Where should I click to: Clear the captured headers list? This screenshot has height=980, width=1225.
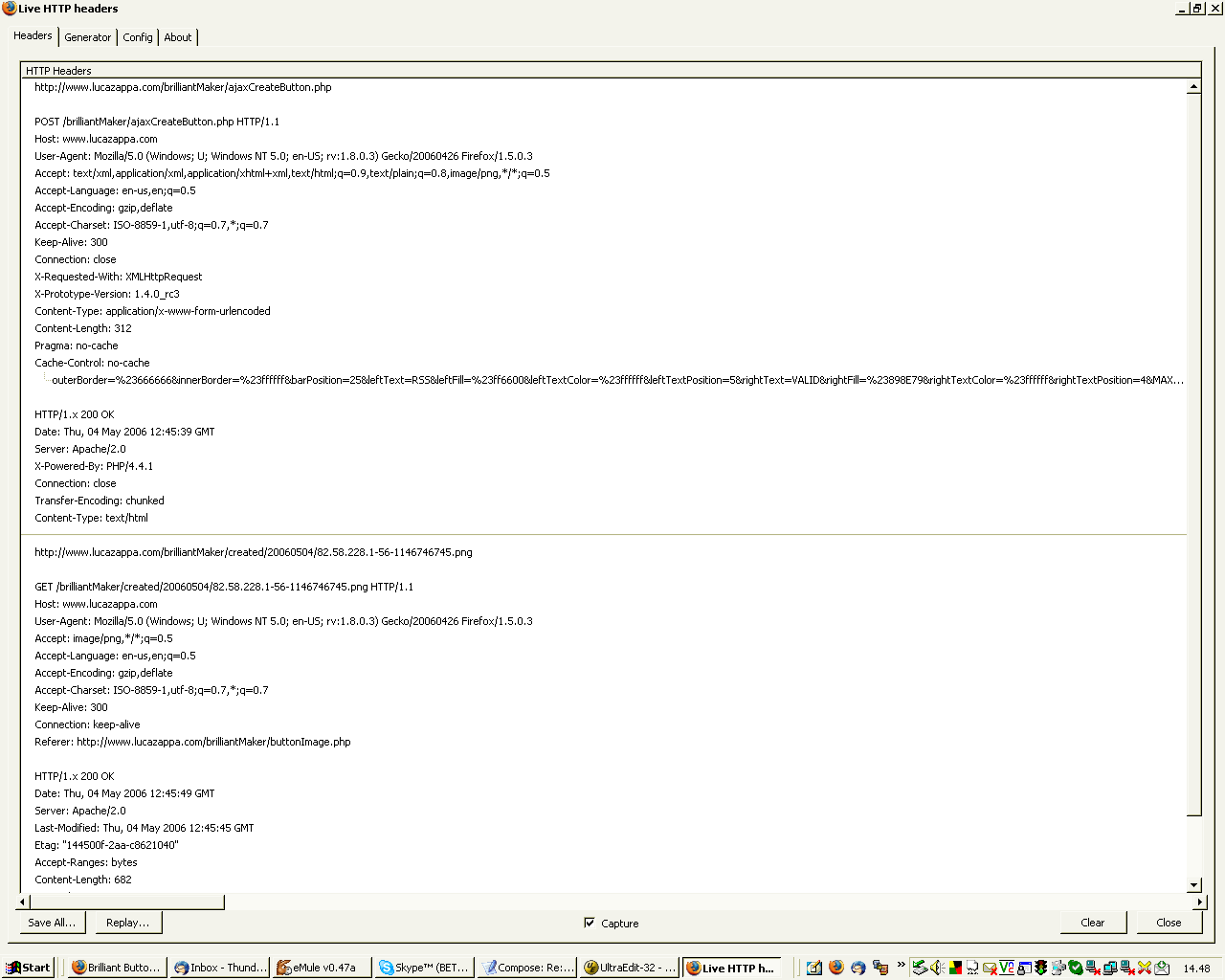tap(1092, 923)
